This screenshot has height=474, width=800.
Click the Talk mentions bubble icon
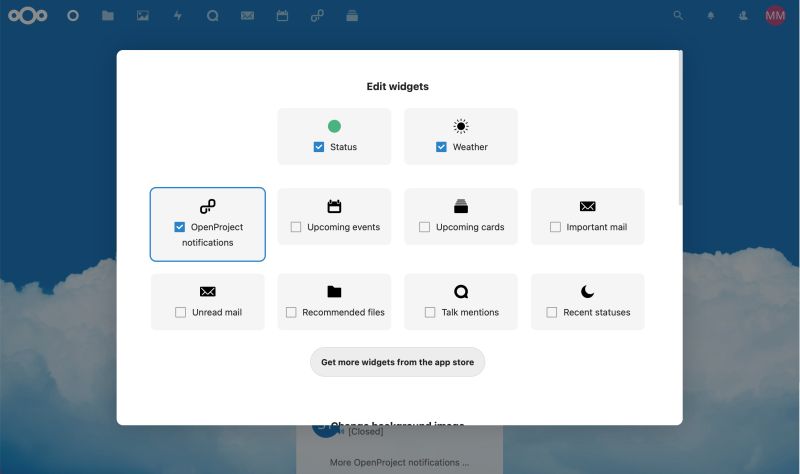(x=461, y=291)
